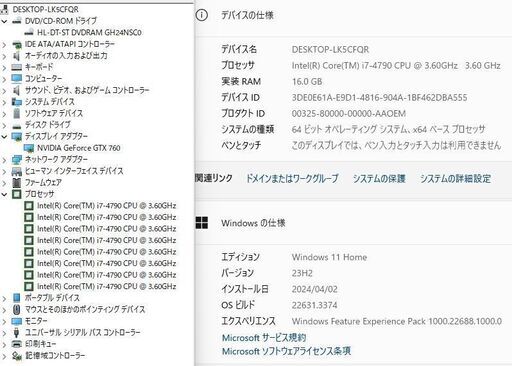Select the DESKTOP-LK5CFQR root node
This screenshot has width=512, height=366.
pos(46,9)
